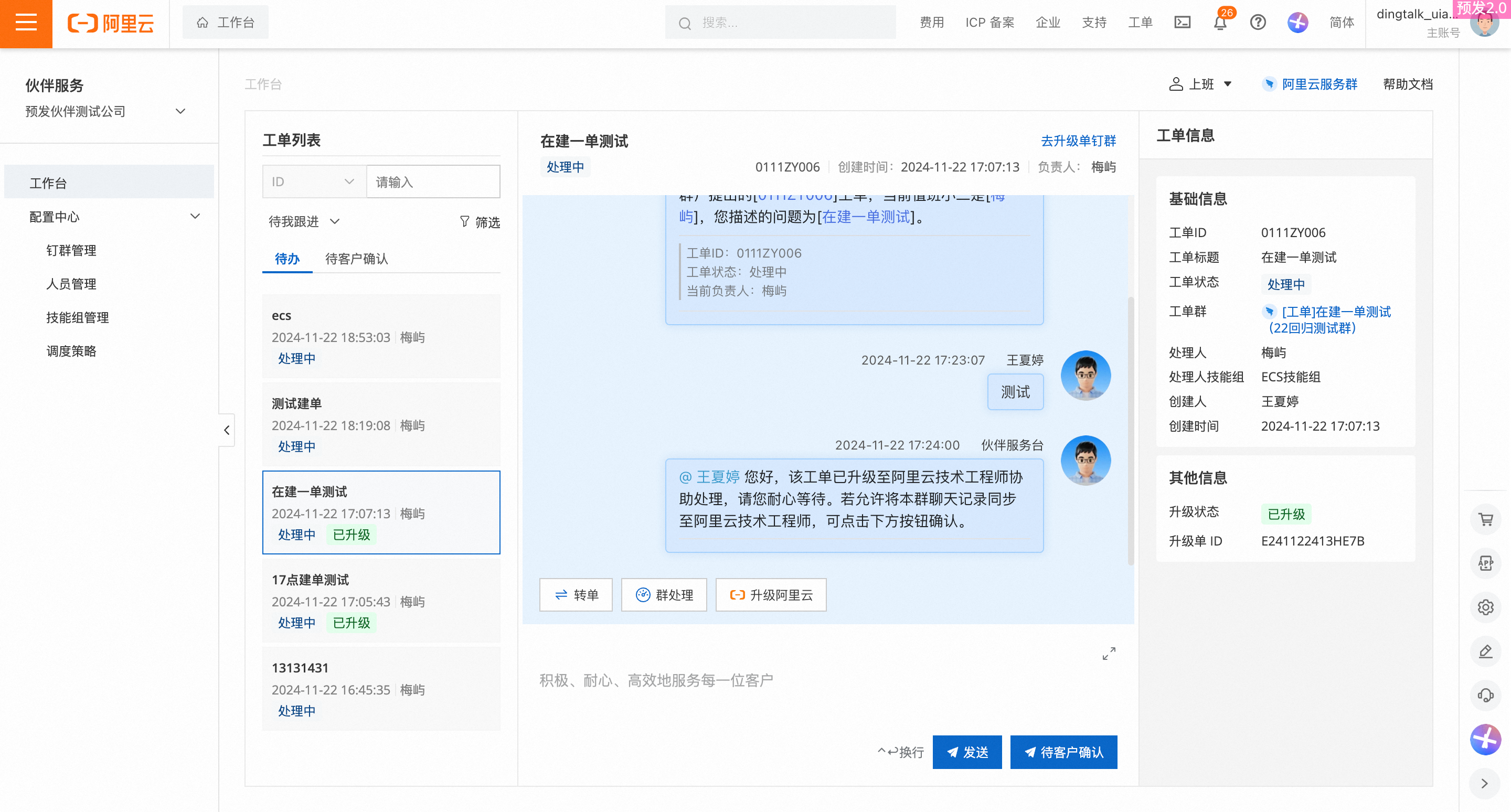Open the headset customer service icon
This screenshot has height=812, width=1511.
[1485, 696]
